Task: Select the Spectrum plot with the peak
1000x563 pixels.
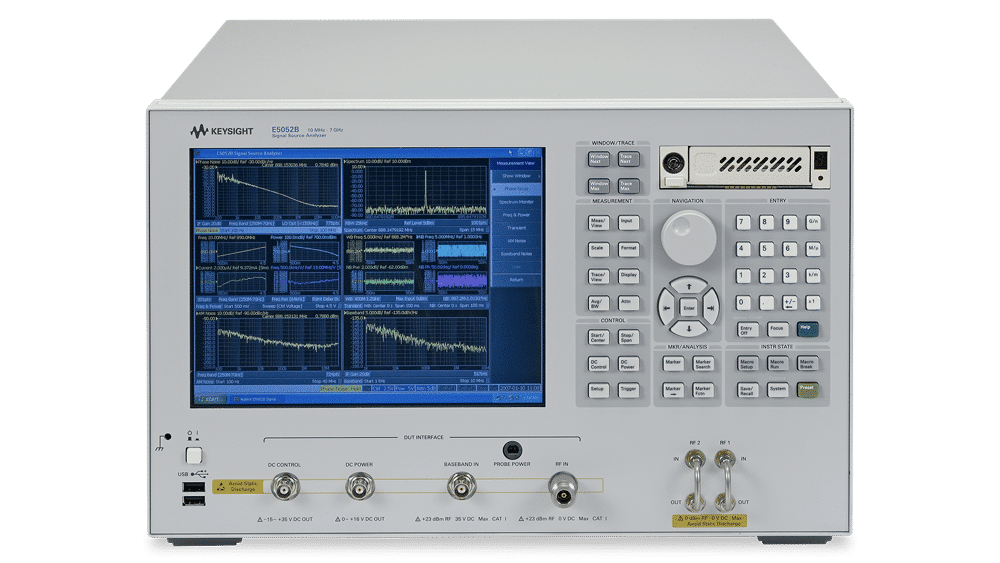Action: tap(415, 194)
